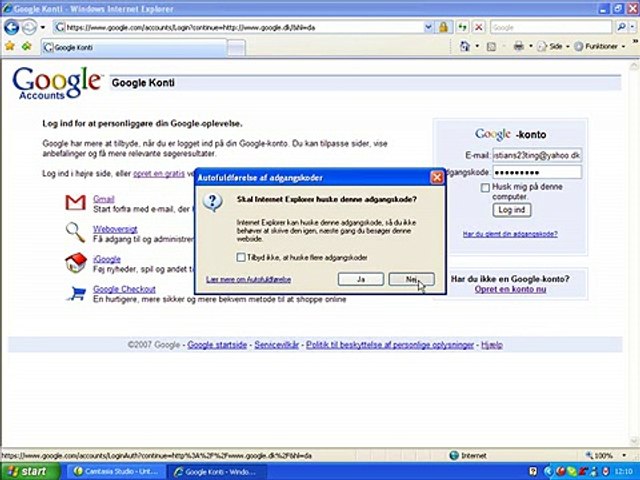Click the red Gmail envelope icon
This screenshot has width=640, height=480.
pos(76,202)
